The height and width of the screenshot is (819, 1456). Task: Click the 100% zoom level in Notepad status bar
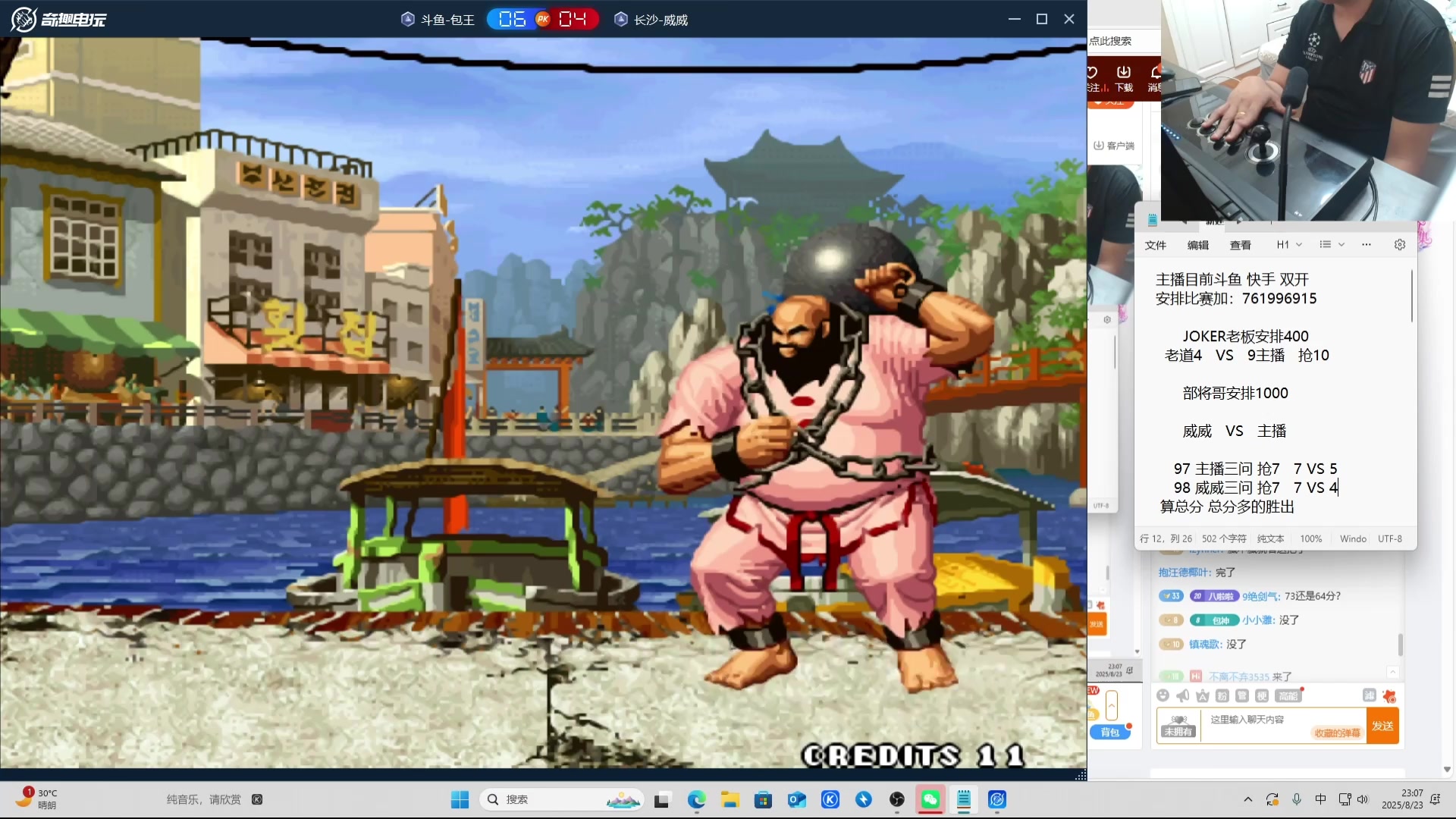(x=1310, y=538)
